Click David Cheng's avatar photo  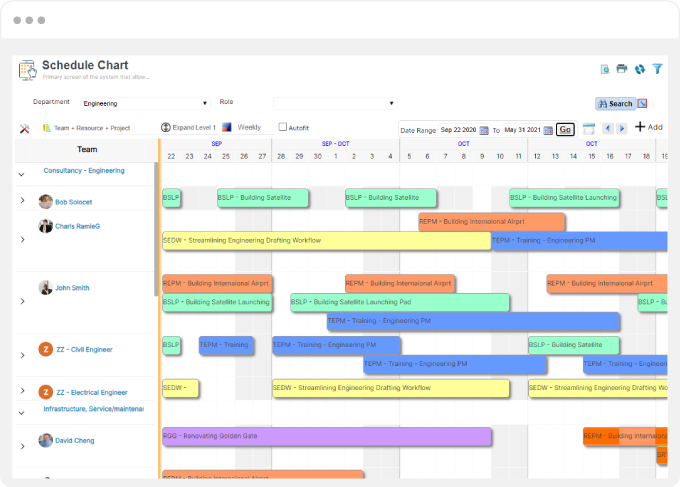[x=46, y=440]
